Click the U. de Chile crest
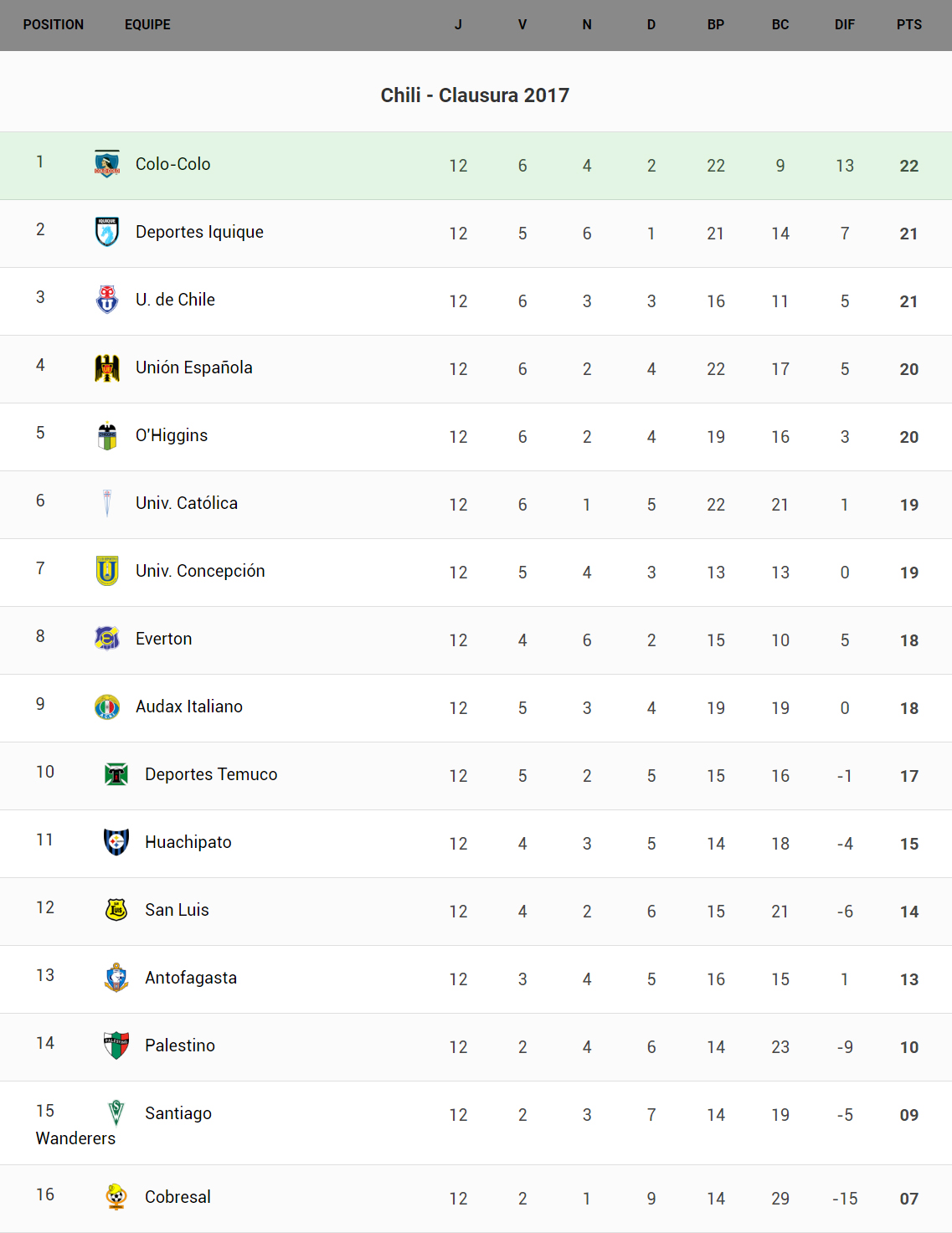Image resolution: width=952 pixels, height=1233 pixels. tap(107, 300)
